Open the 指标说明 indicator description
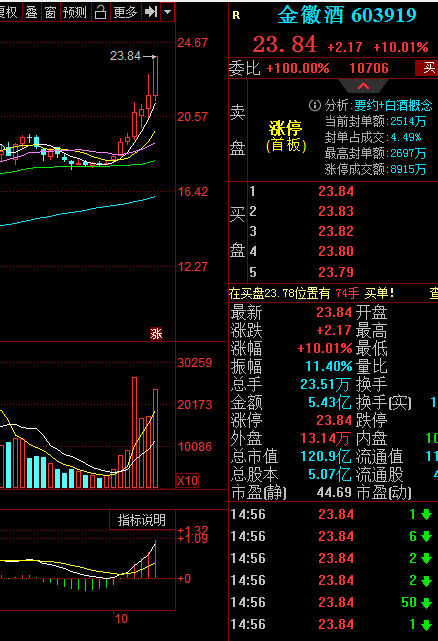 [142, 520]
